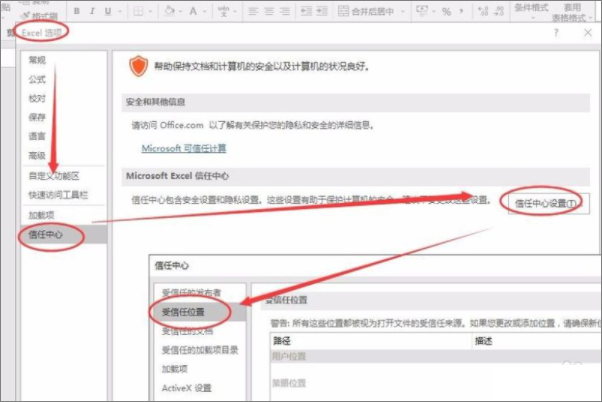
Task: Expand the Fill Color dropdown arrow
Action: coord(180,12)
